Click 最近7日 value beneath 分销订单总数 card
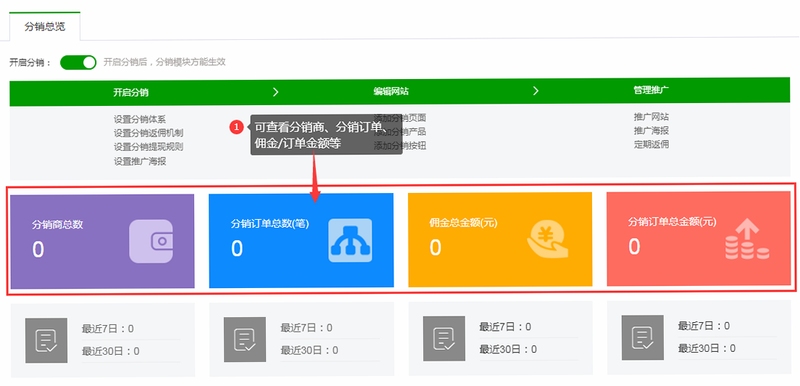Screen dimensions: 800x386 coord(306,328)
